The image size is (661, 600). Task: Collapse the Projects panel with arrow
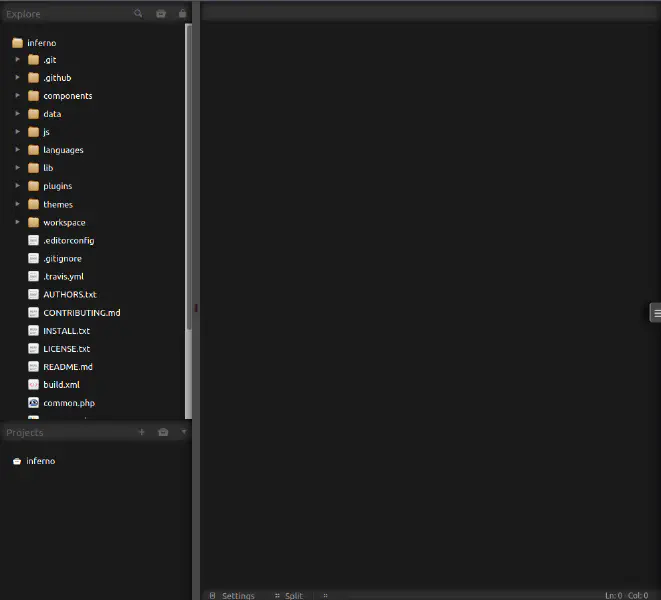click(183, 432)
